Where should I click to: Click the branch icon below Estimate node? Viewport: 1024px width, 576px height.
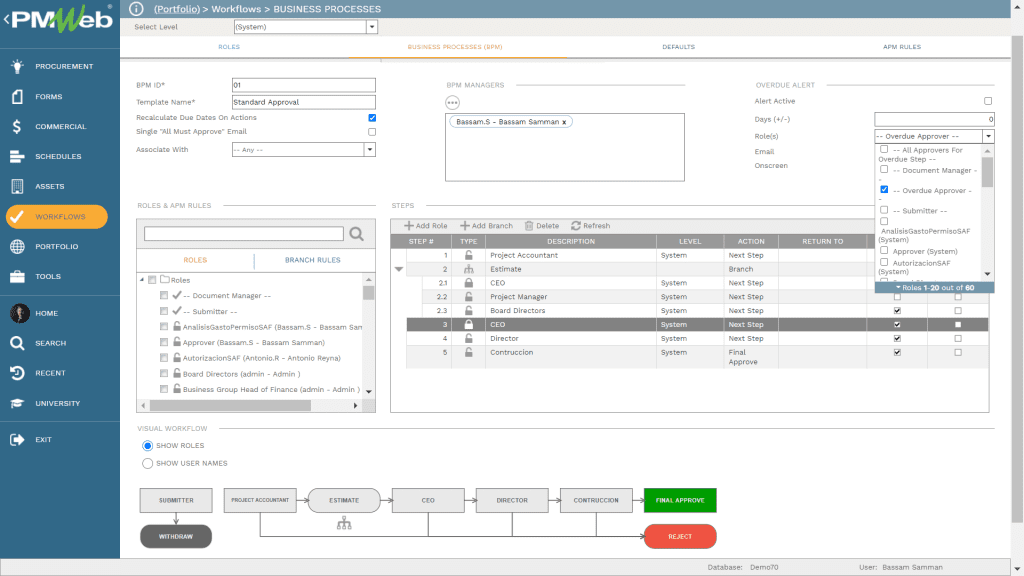(x=344, y=523)
